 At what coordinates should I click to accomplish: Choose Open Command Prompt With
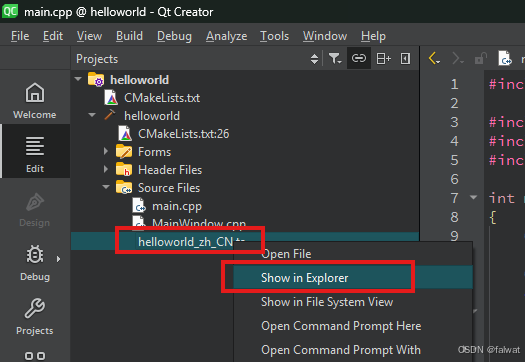point(353,350)
